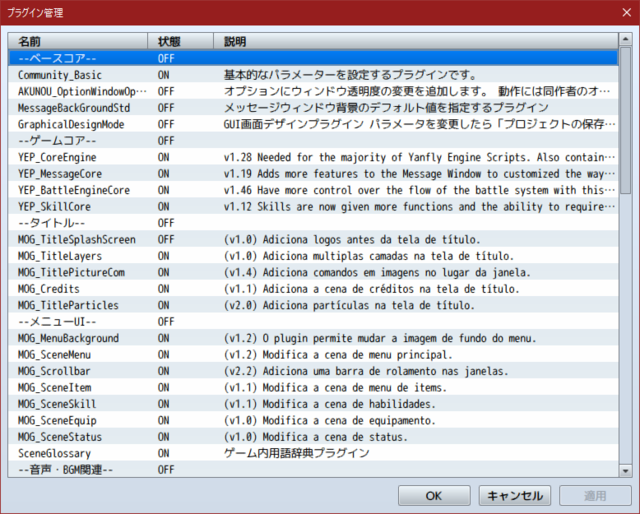Select the MOG_TitlePictureCom plugin

click(x=313, y=272)
